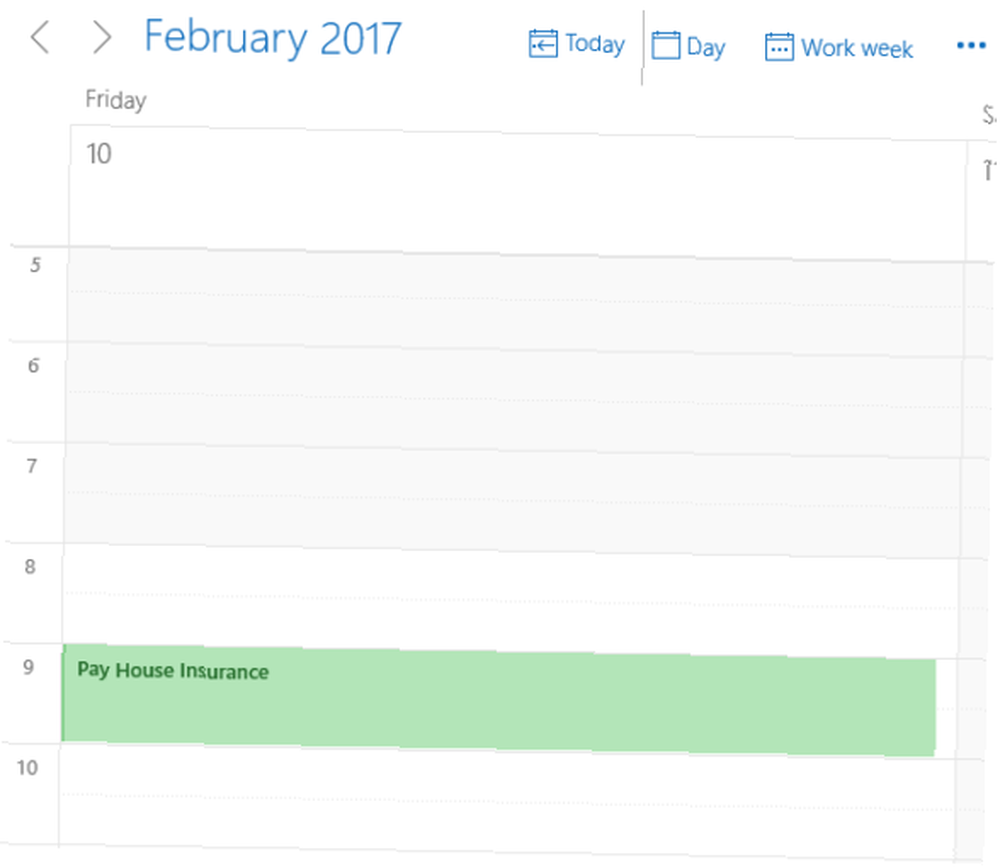Click the Friday day header
The width and height of the screenshot is (1000, 867).
pyautogui.click(x=115, y=100)
